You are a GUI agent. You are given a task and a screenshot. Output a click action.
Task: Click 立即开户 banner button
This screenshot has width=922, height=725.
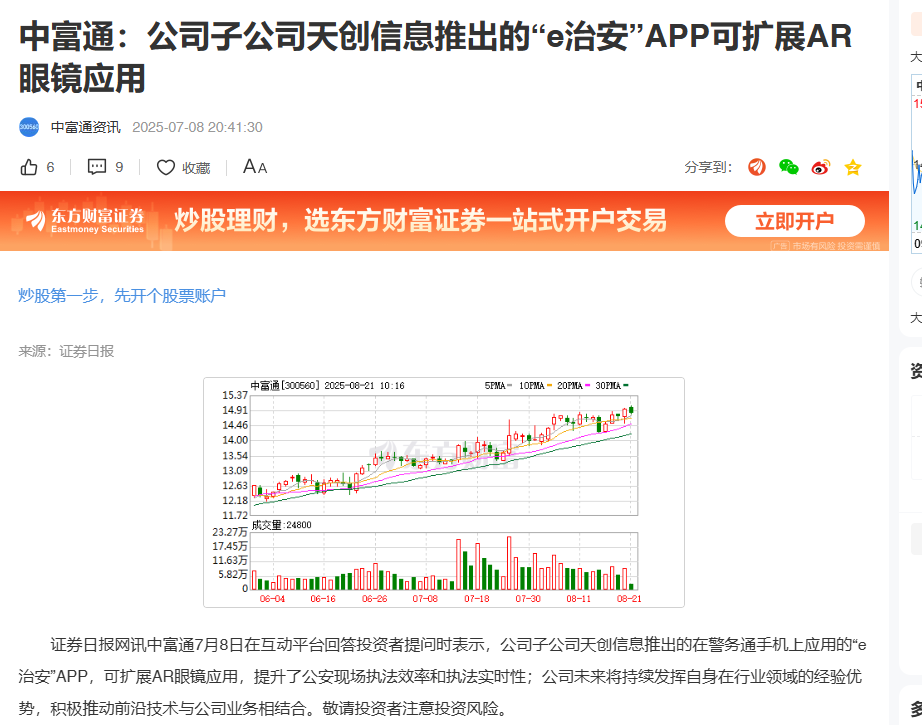tap(794, 221)
